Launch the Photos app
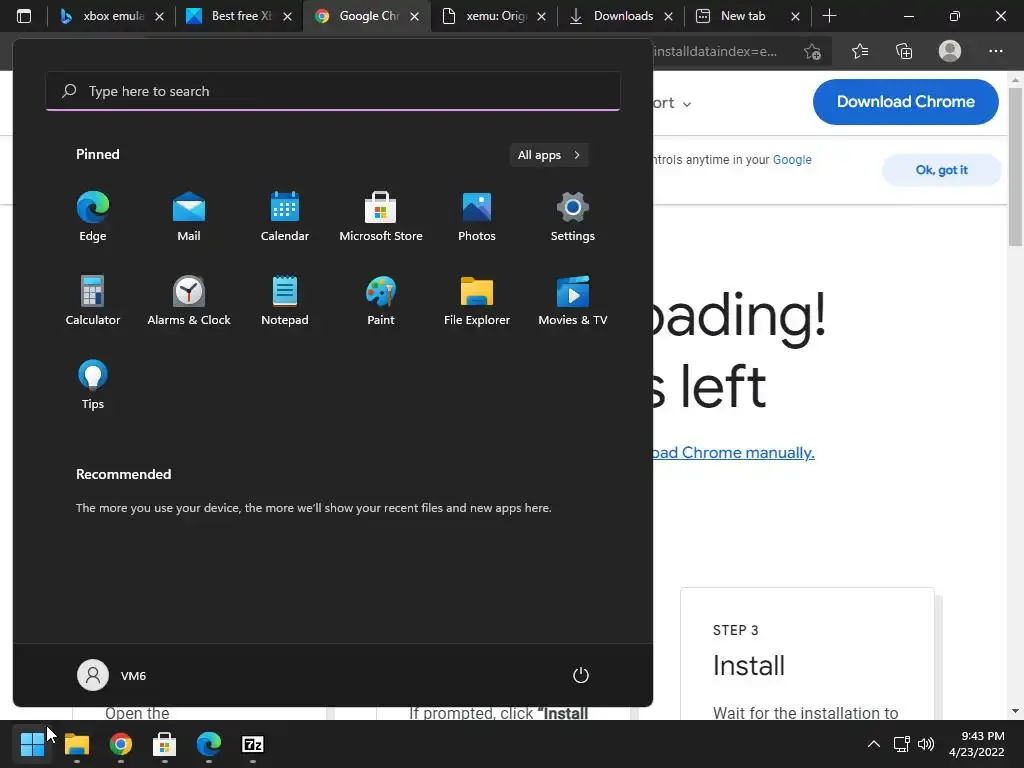Image resolution: width=1024 pixels, height=768 pixels. [477, 217]
